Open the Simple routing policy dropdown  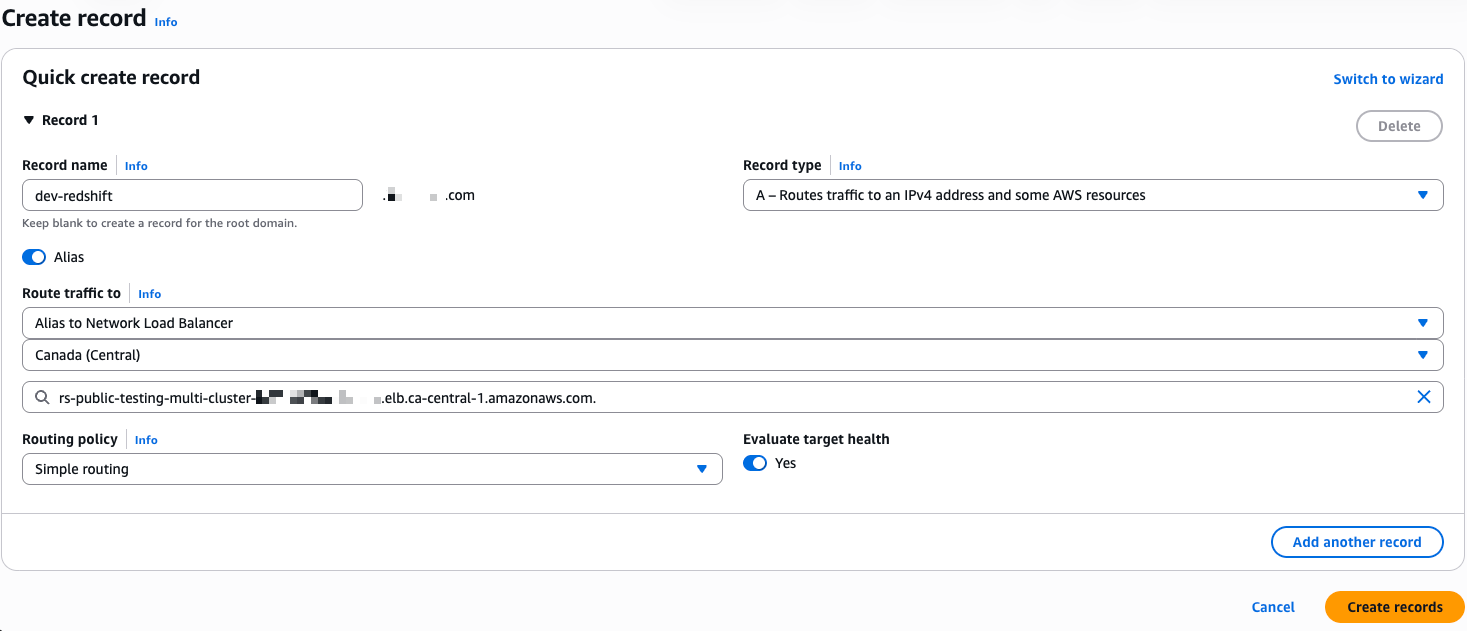[x=372, y=469]
